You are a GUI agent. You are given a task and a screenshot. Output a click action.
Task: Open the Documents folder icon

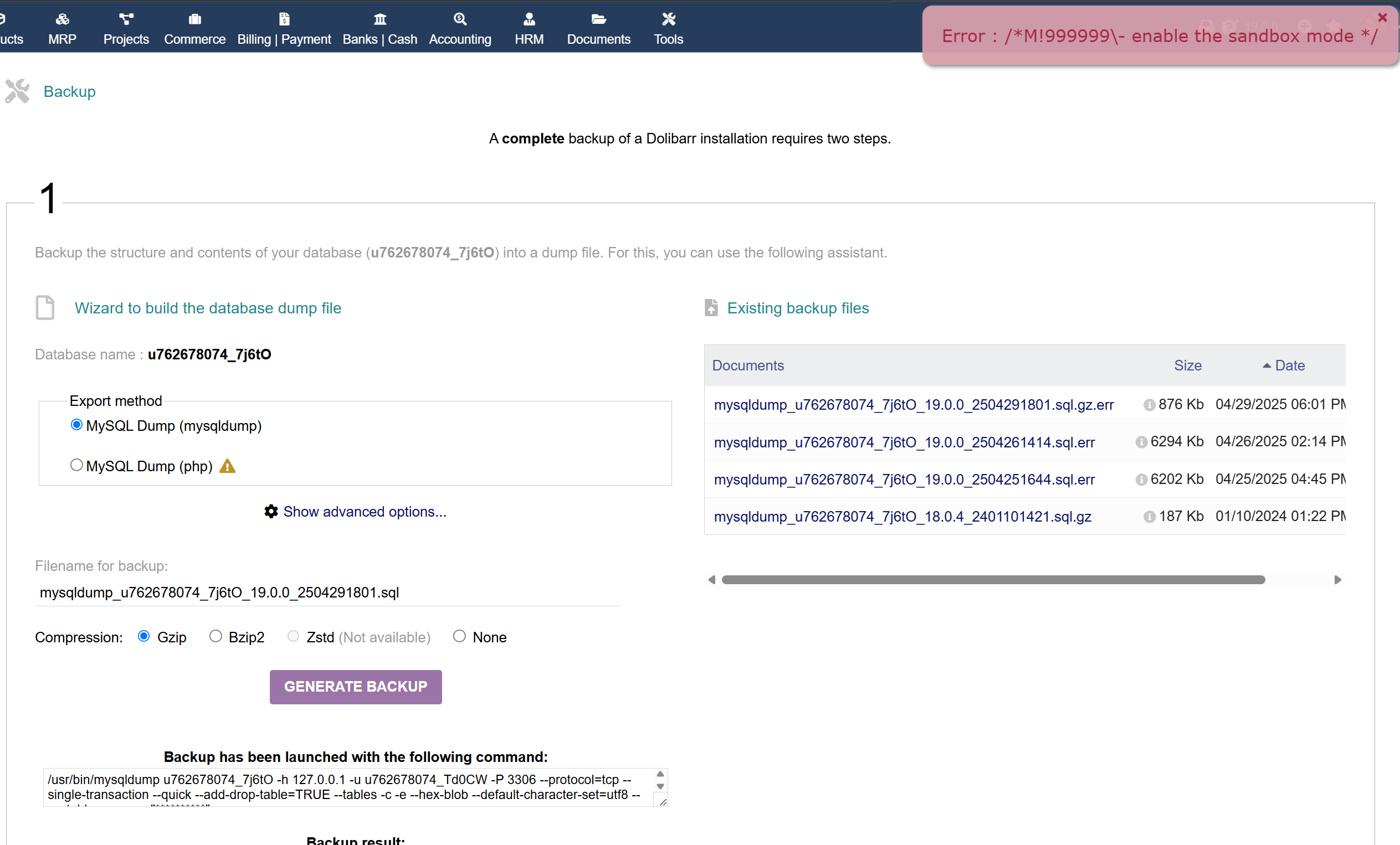coord(598,19)
